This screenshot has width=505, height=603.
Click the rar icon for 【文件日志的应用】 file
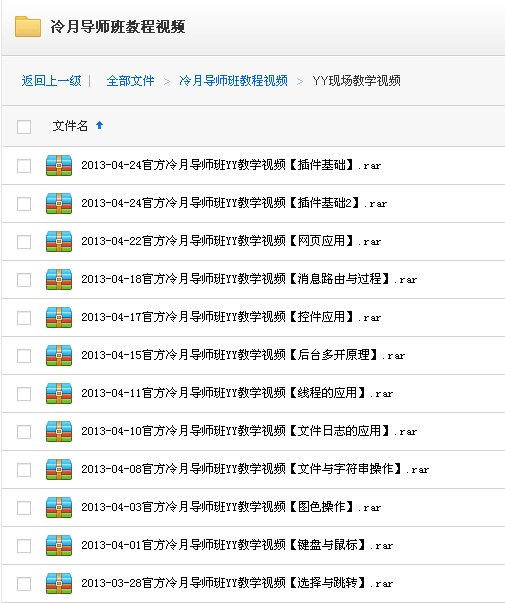pos(59,431)
